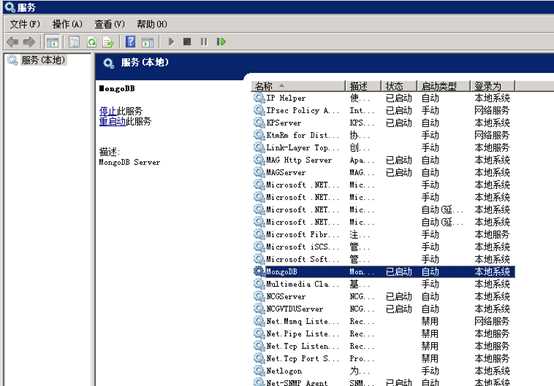
Task: Sort by the 描述 column header
Action: click(x=363, y=86)
